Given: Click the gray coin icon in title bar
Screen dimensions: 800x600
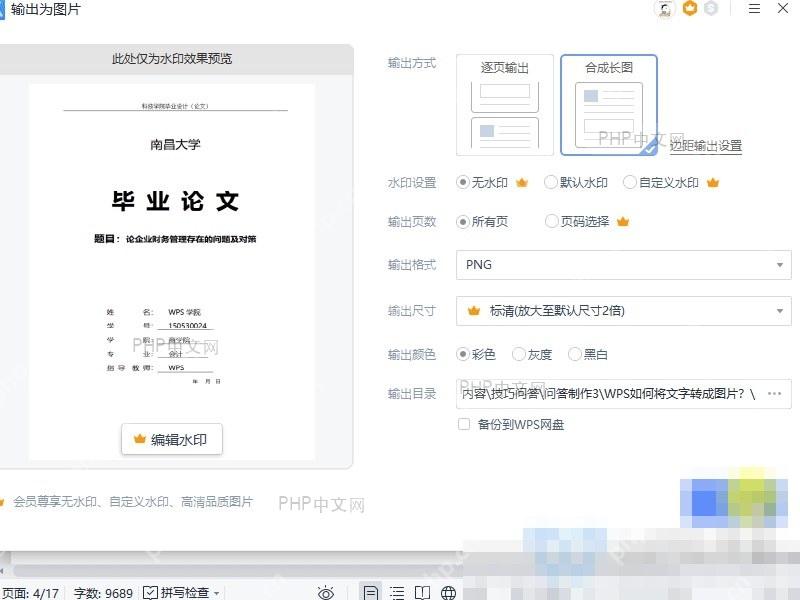Looking at the screenshot, I should pyautogui.click(x=711, y=8).
